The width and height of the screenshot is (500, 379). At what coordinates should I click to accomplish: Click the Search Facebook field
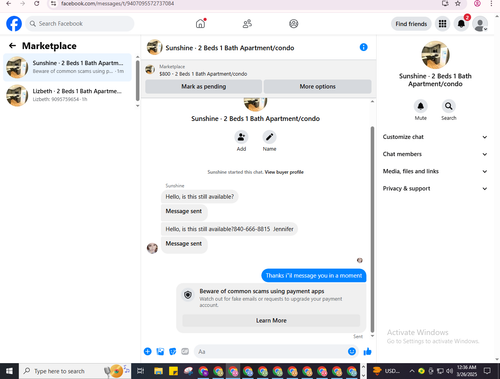point(80,24)
